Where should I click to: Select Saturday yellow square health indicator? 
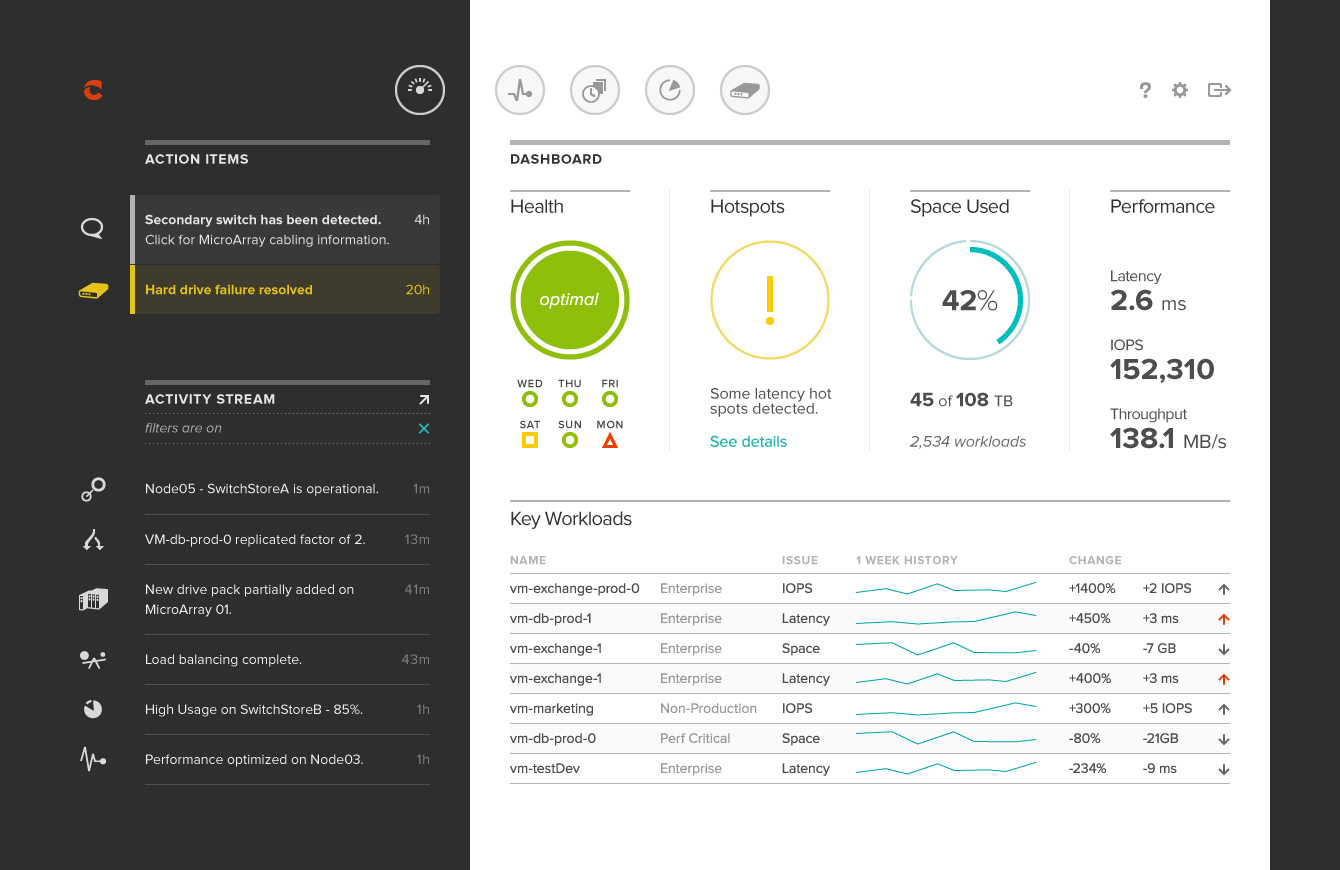(x=530, y=440)
